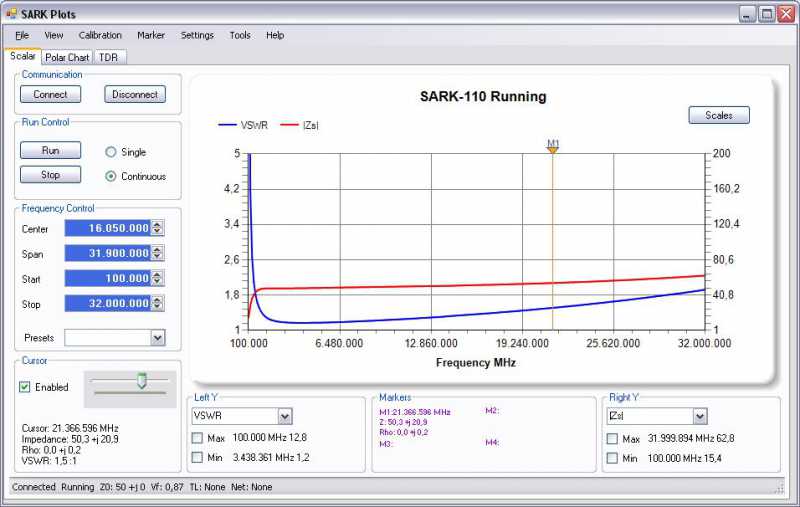Click the Right Y Max value '31.999.894 MHz 62,8'
The height and width of the screenshot is (507, 800).
coord(691,438)
